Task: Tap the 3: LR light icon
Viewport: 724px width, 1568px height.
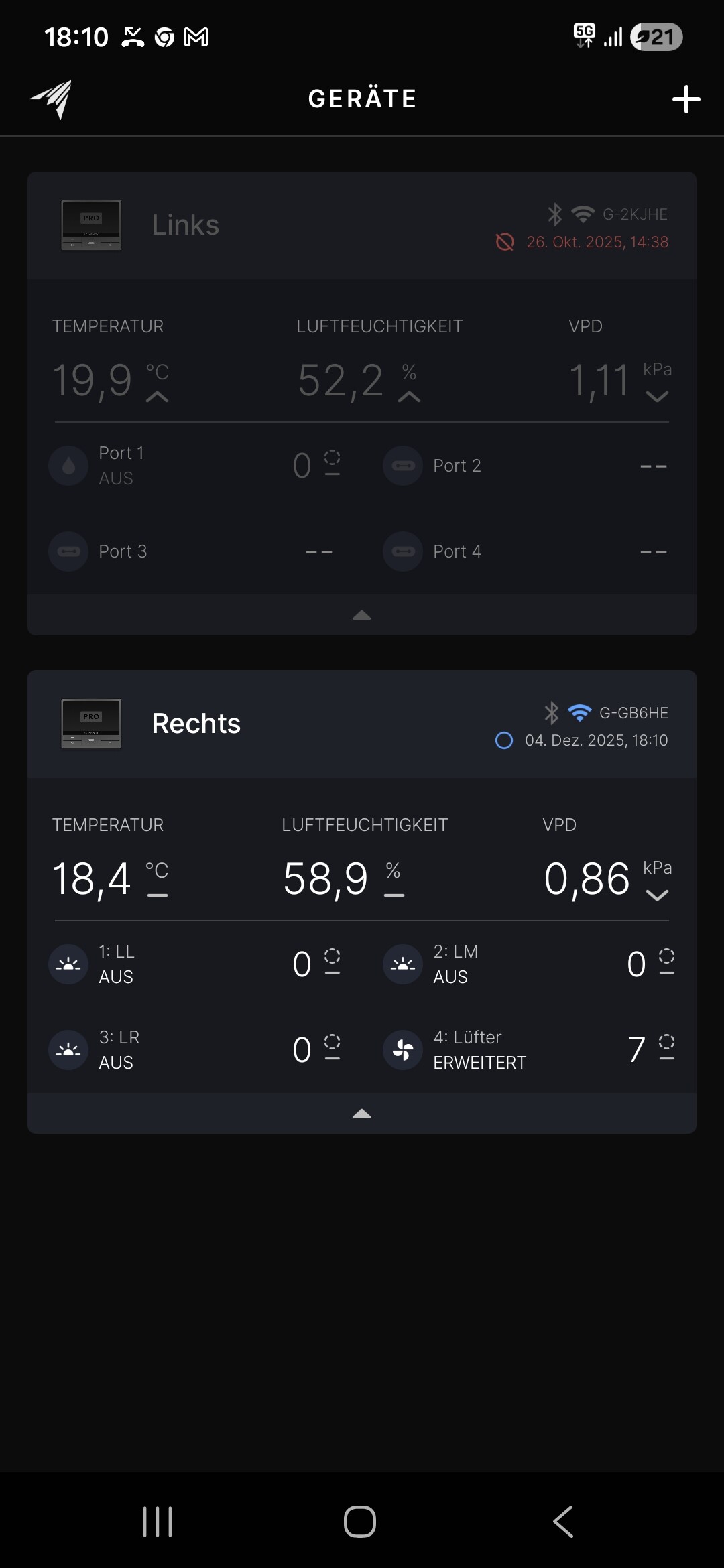Action: click(x=68, y=1050)
